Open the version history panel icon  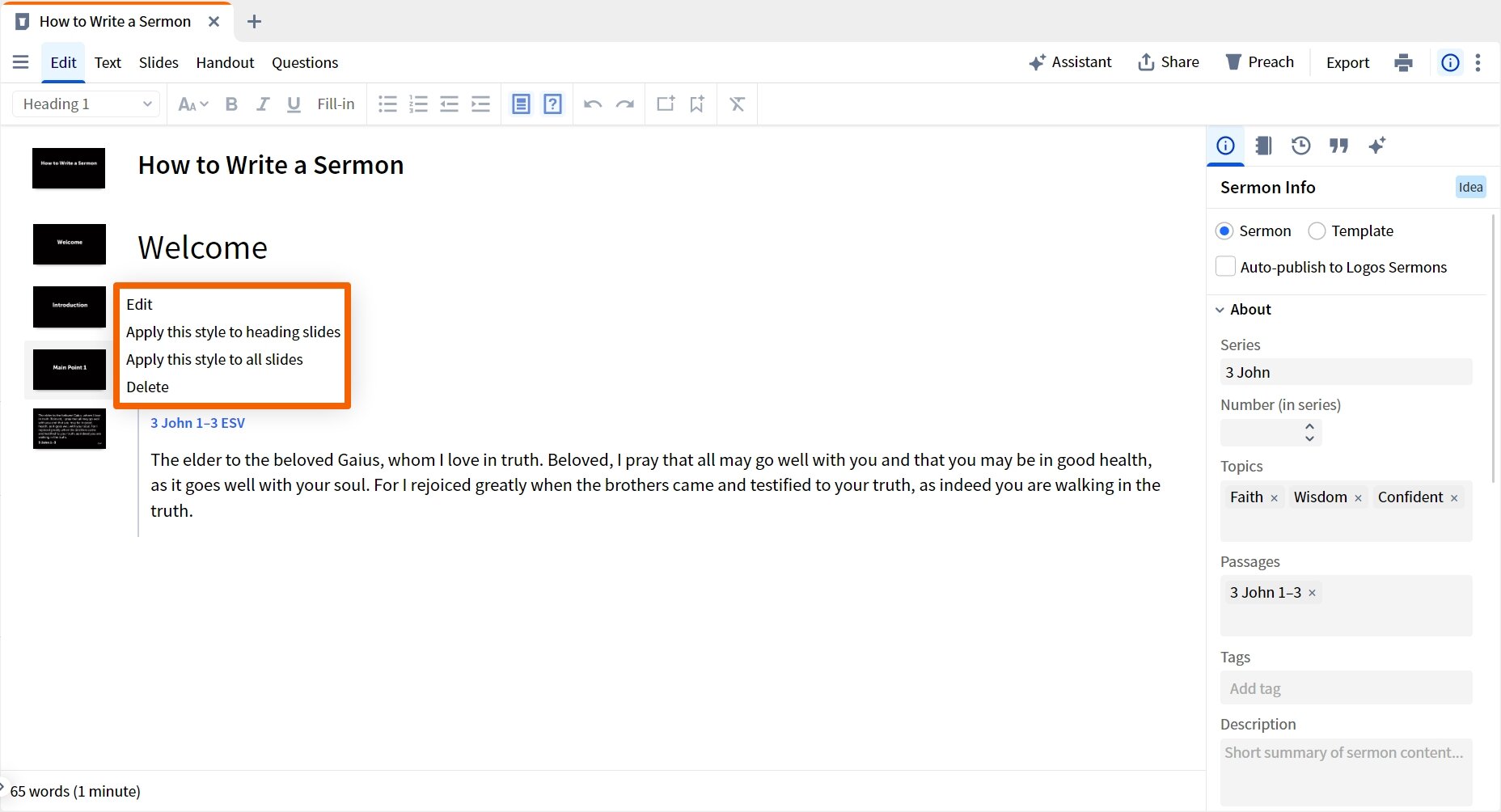point(1300,146)
